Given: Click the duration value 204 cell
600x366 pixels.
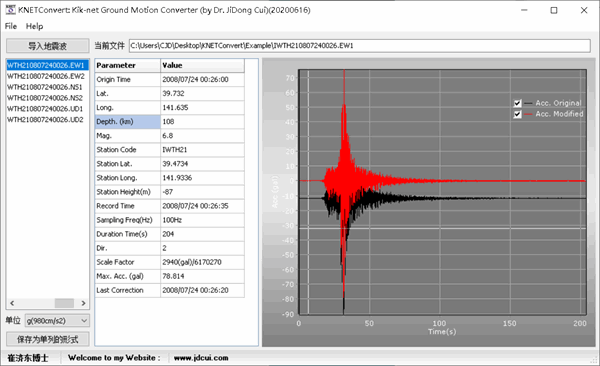Looking at the screenshot, I should [202, 234].
